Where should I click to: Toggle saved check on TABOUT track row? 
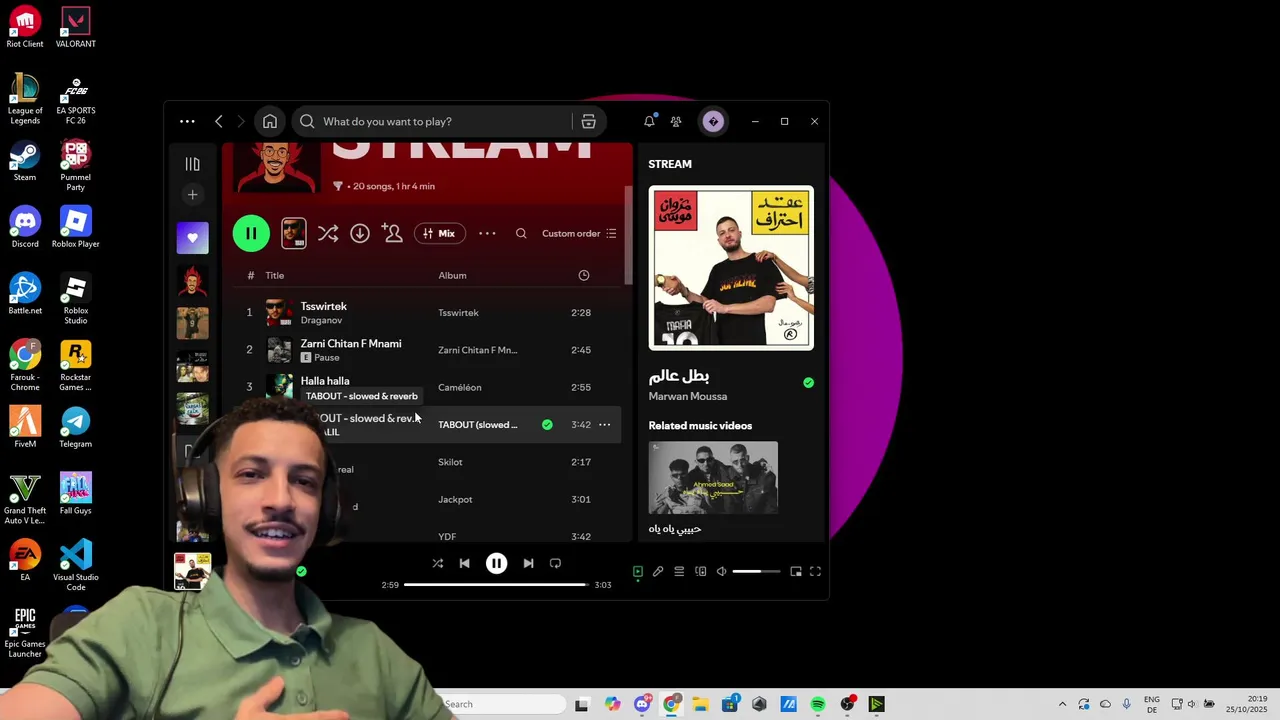pos(547,425)
